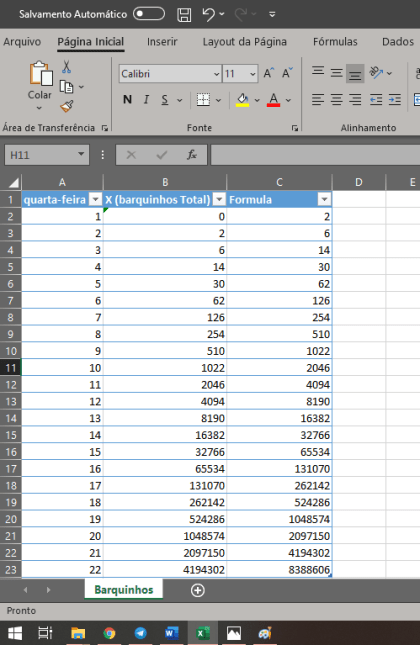This screenshot has height=645, width=420.
Task: Click the Insert Function fx icon
Action: tap(192, 155)
